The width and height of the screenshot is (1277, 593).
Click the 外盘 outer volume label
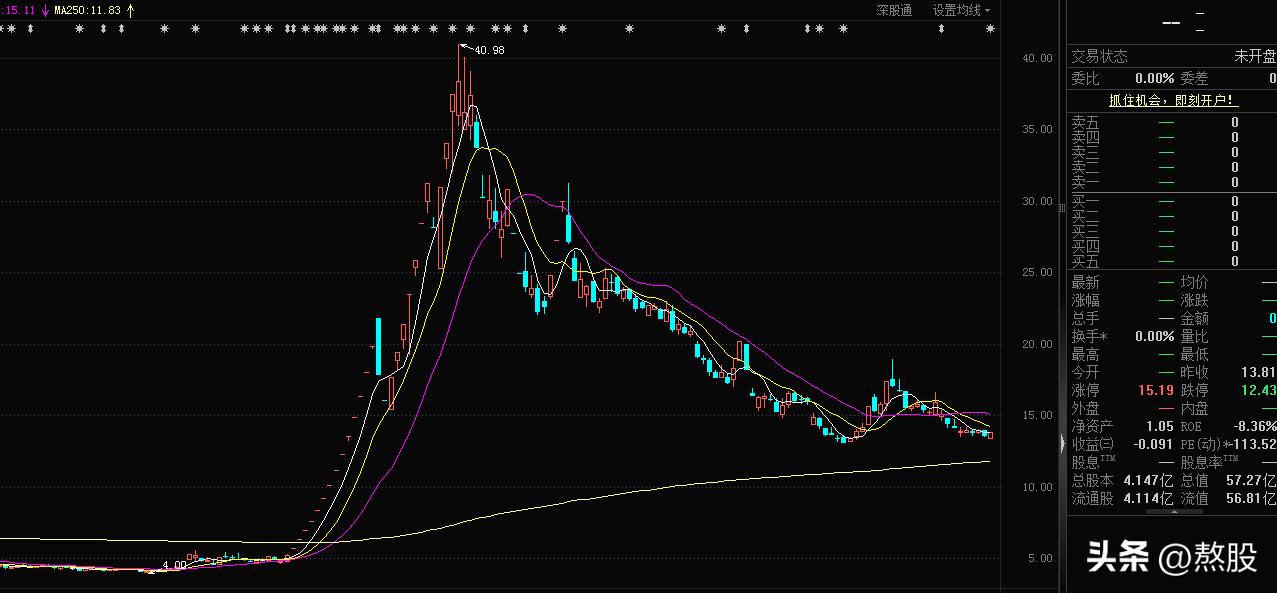(x=1086, y=408)
